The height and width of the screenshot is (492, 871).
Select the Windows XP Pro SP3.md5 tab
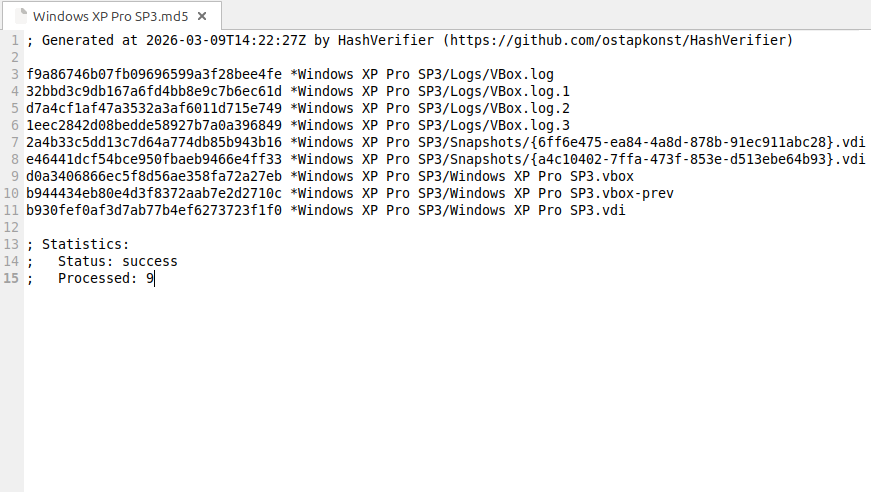pos(112,16)
